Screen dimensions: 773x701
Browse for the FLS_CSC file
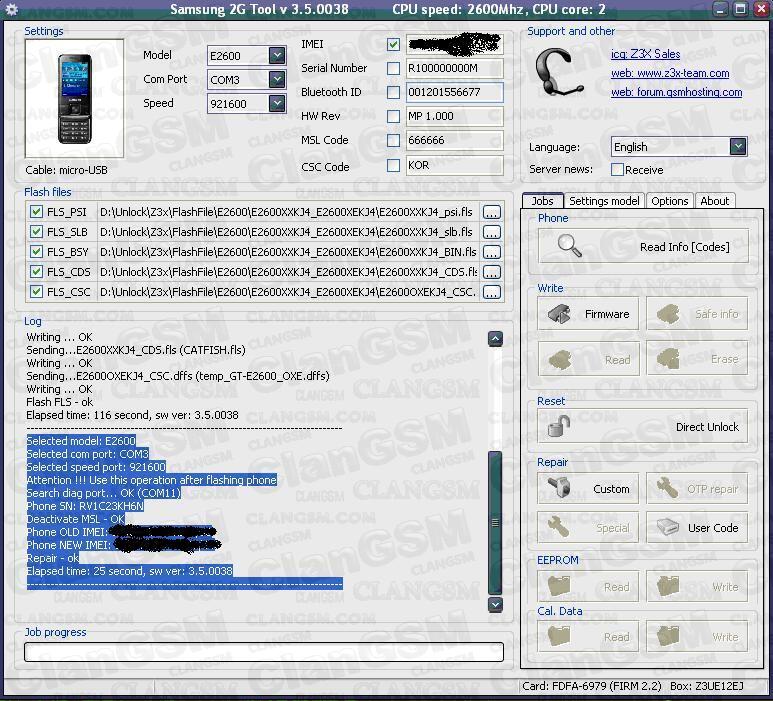click(x=492, y=292)
